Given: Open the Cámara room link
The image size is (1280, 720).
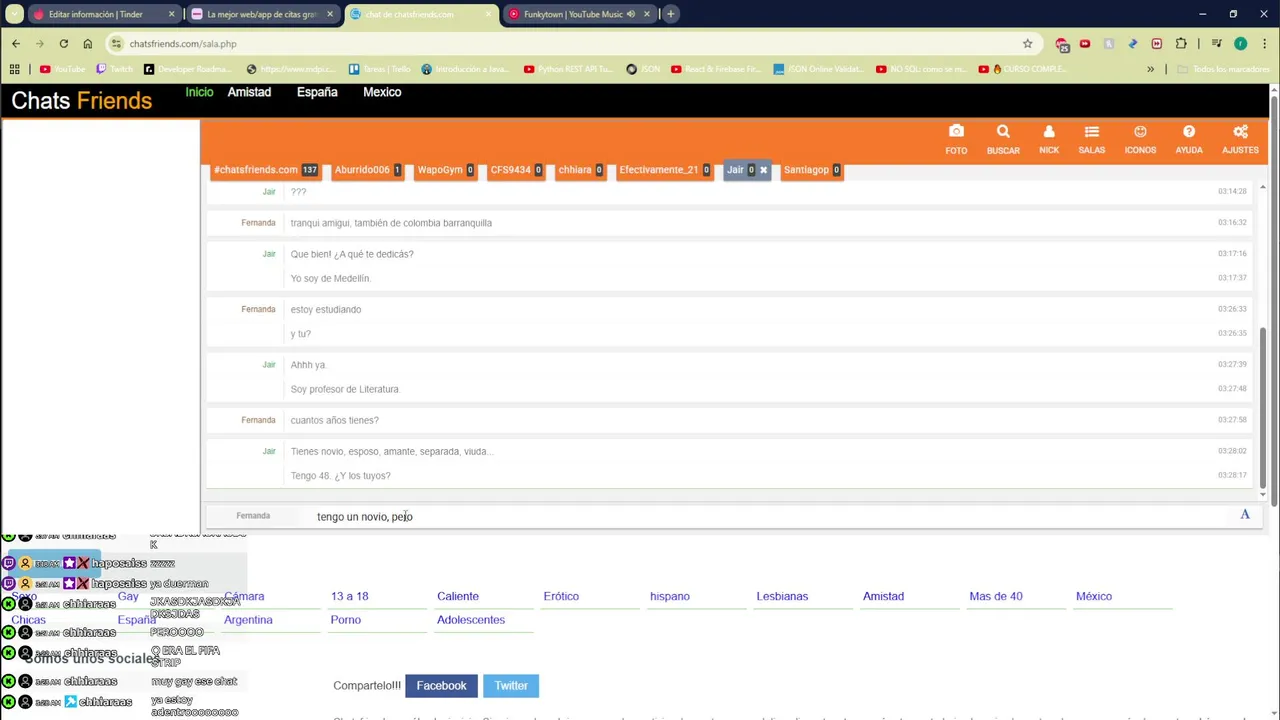Looking at the screenshot, I should (244, 596).
